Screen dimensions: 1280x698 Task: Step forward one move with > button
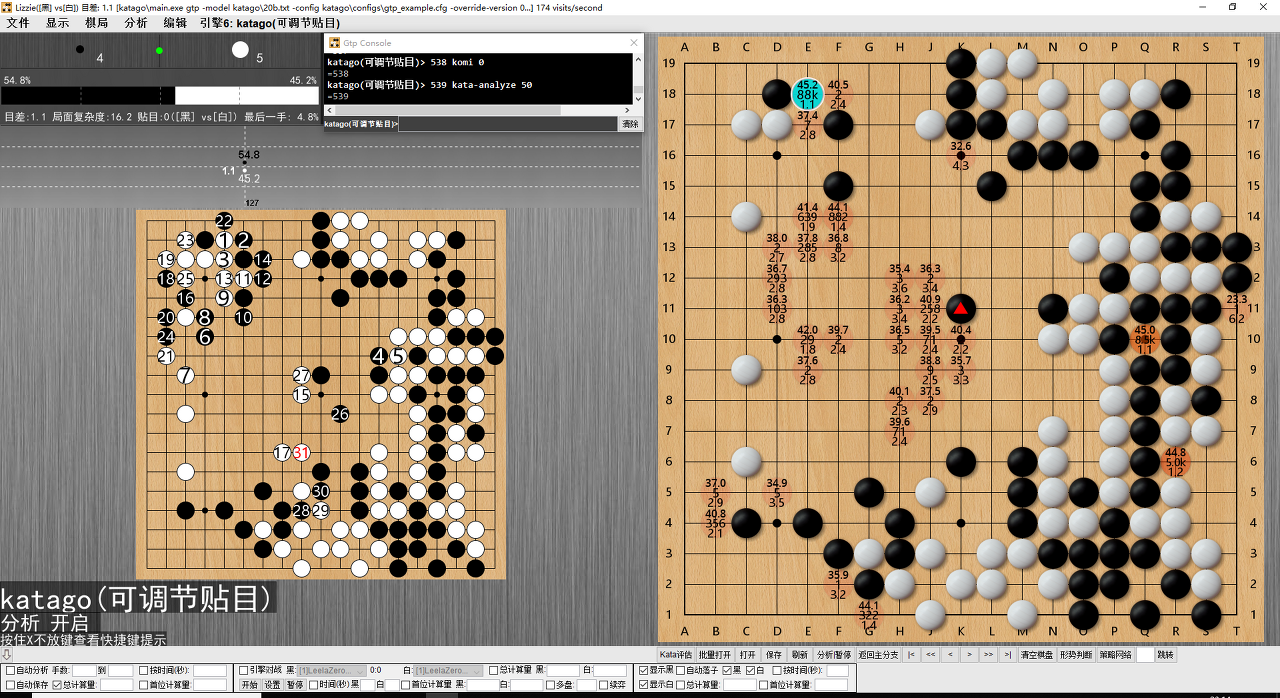coord(969,654)
